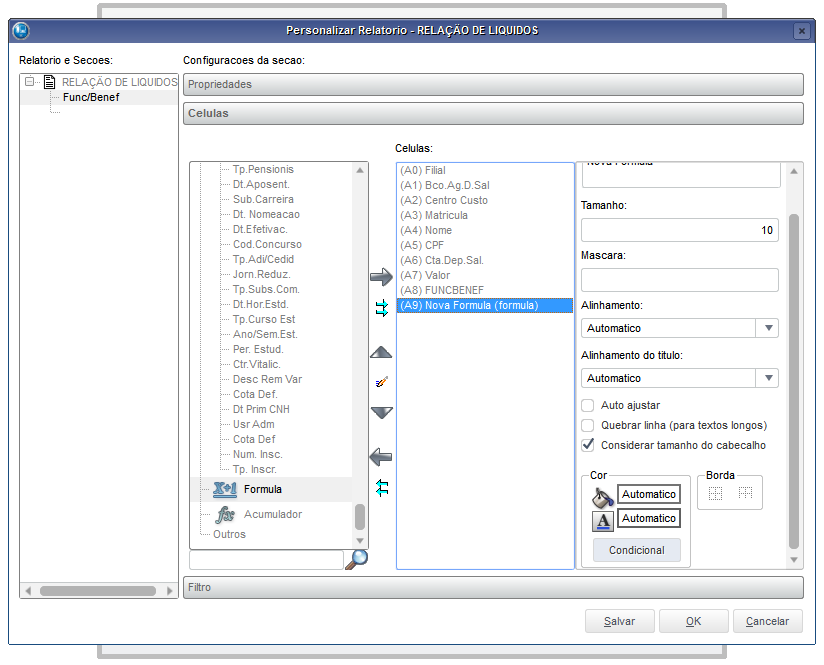This screenshot has height=665, width=824.
Task: Click the Tamanho input field
Action: (x=679, y=230)
